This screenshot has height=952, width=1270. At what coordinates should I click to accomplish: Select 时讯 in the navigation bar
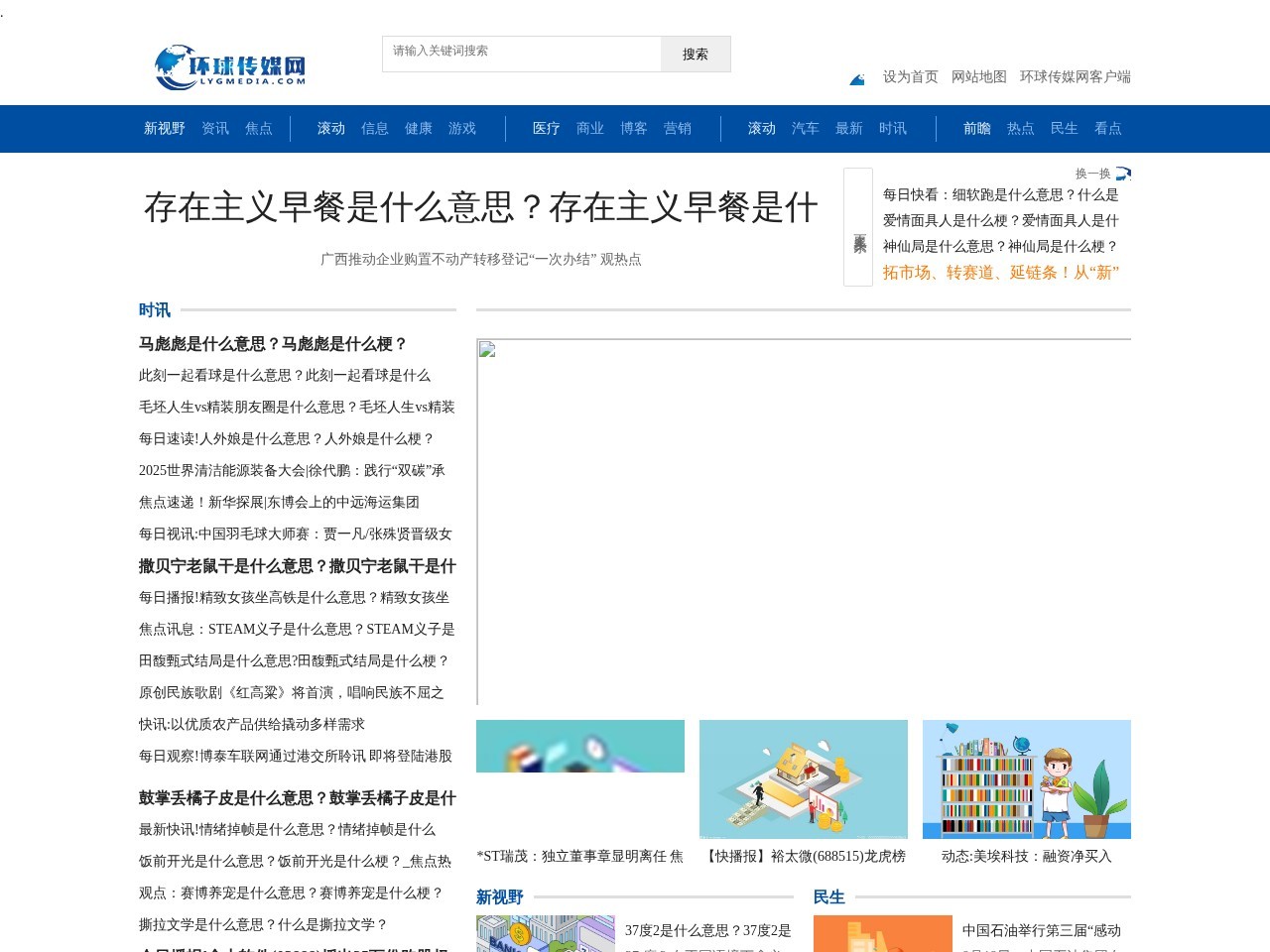tap(893, 128)
